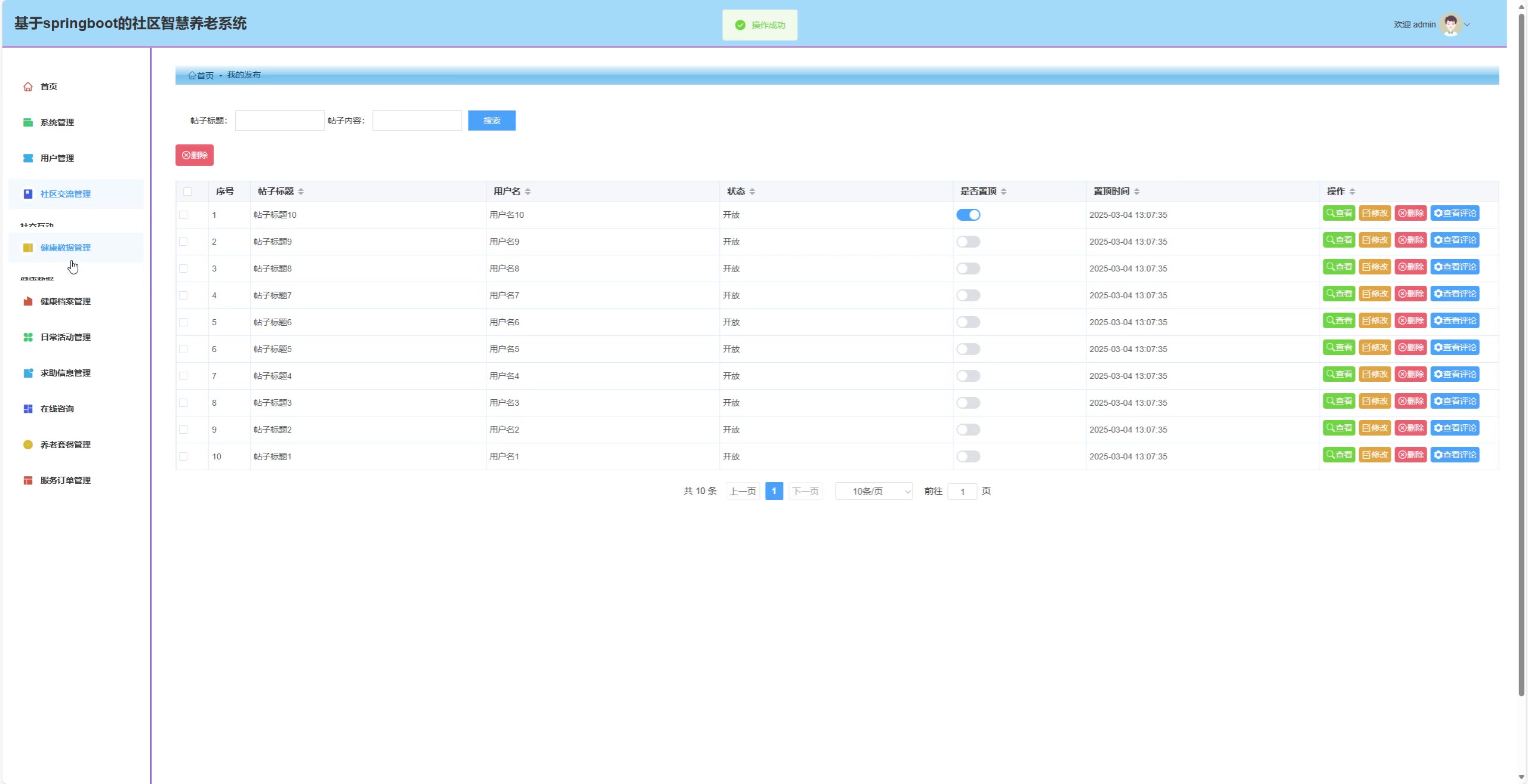Image resolution: width=1528 pixels, height=784 pixels.
Task: Enable pin toggle for 帖子标题9
Action: point(968,242)
